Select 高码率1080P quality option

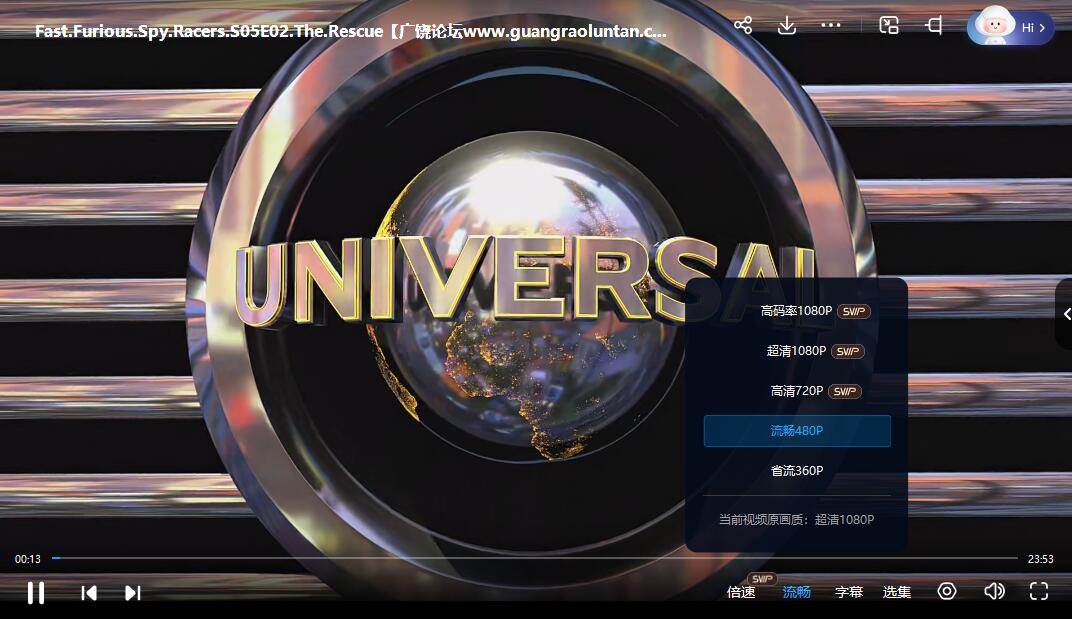point(796,311)
